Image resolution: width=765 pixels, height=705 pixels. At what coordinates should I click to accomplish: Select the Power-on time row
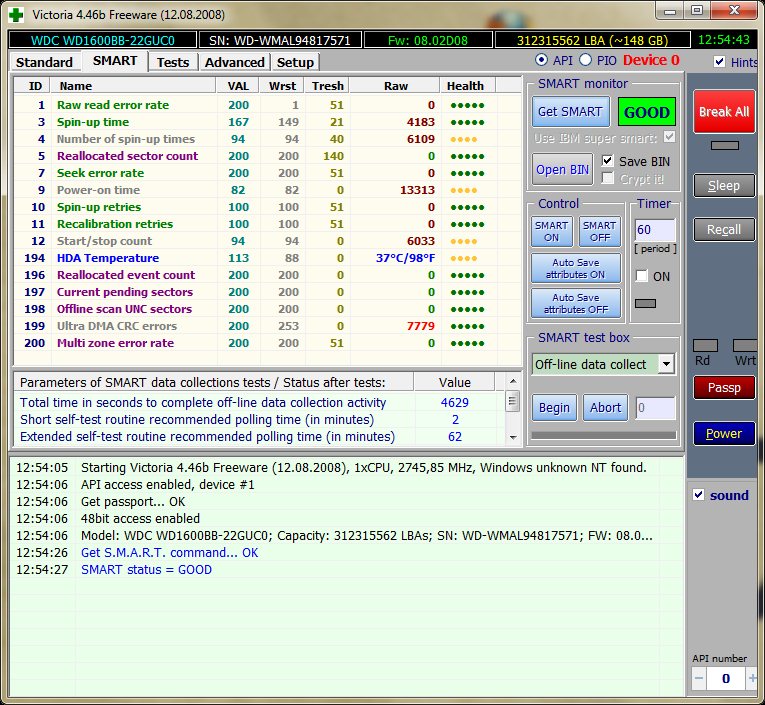coord(267,190)
